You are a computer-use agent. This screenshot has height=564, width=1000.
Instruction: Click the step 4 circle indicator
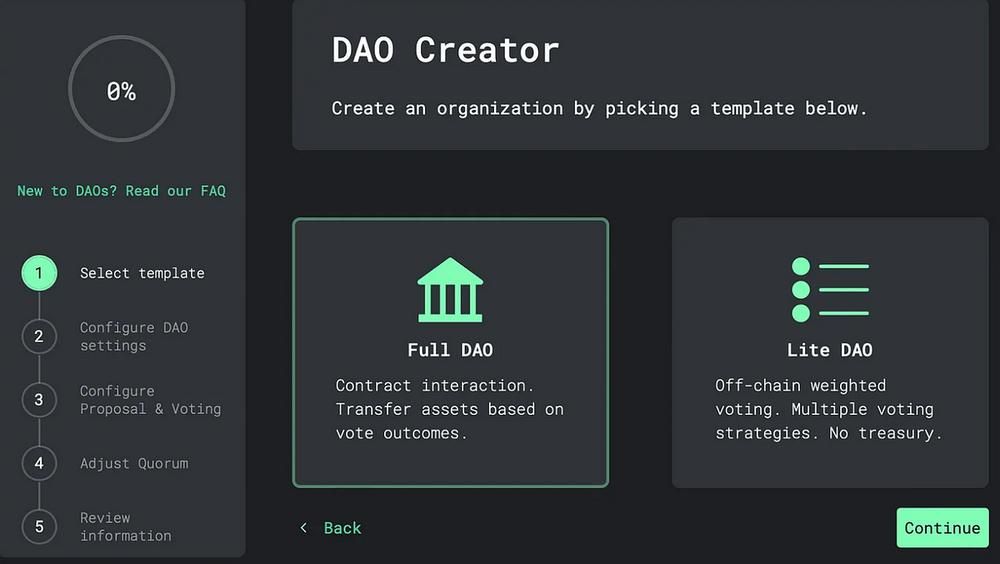39,463
